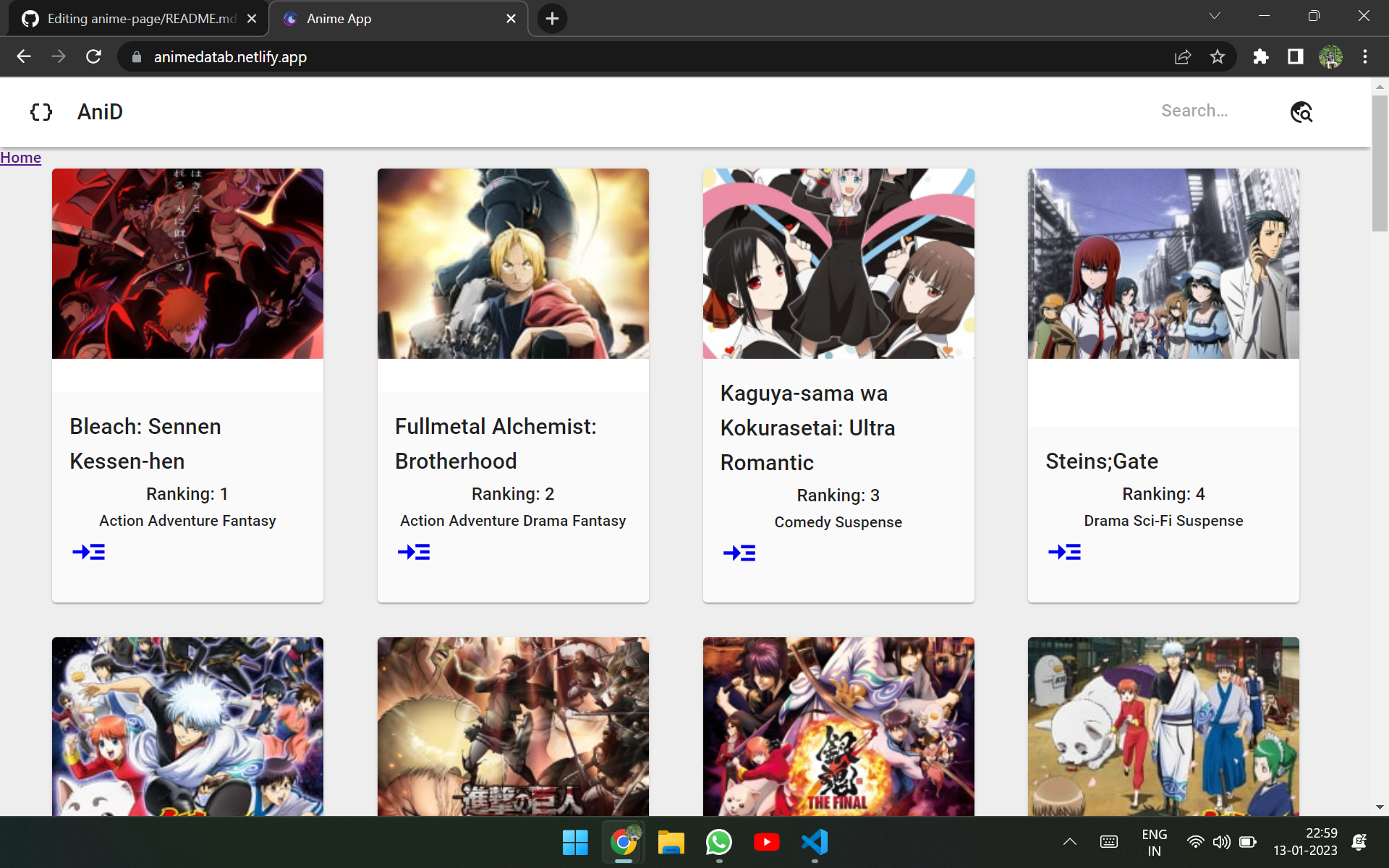Open Chrome three-dot menu
The image size is (1389, 868).
1365,56
